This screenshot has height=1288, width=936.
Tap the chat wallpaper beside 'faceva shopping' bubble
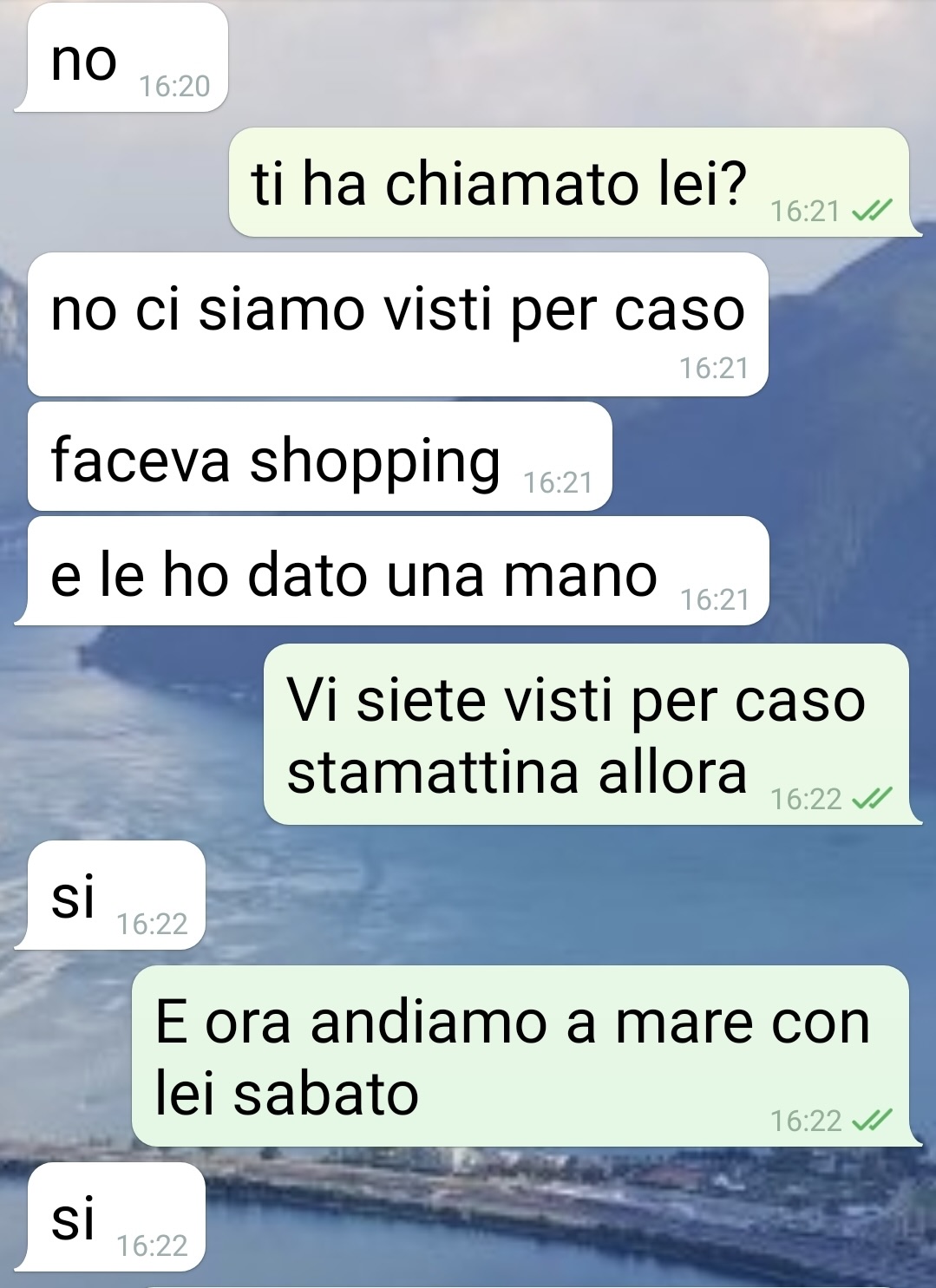tap(772, 456)
